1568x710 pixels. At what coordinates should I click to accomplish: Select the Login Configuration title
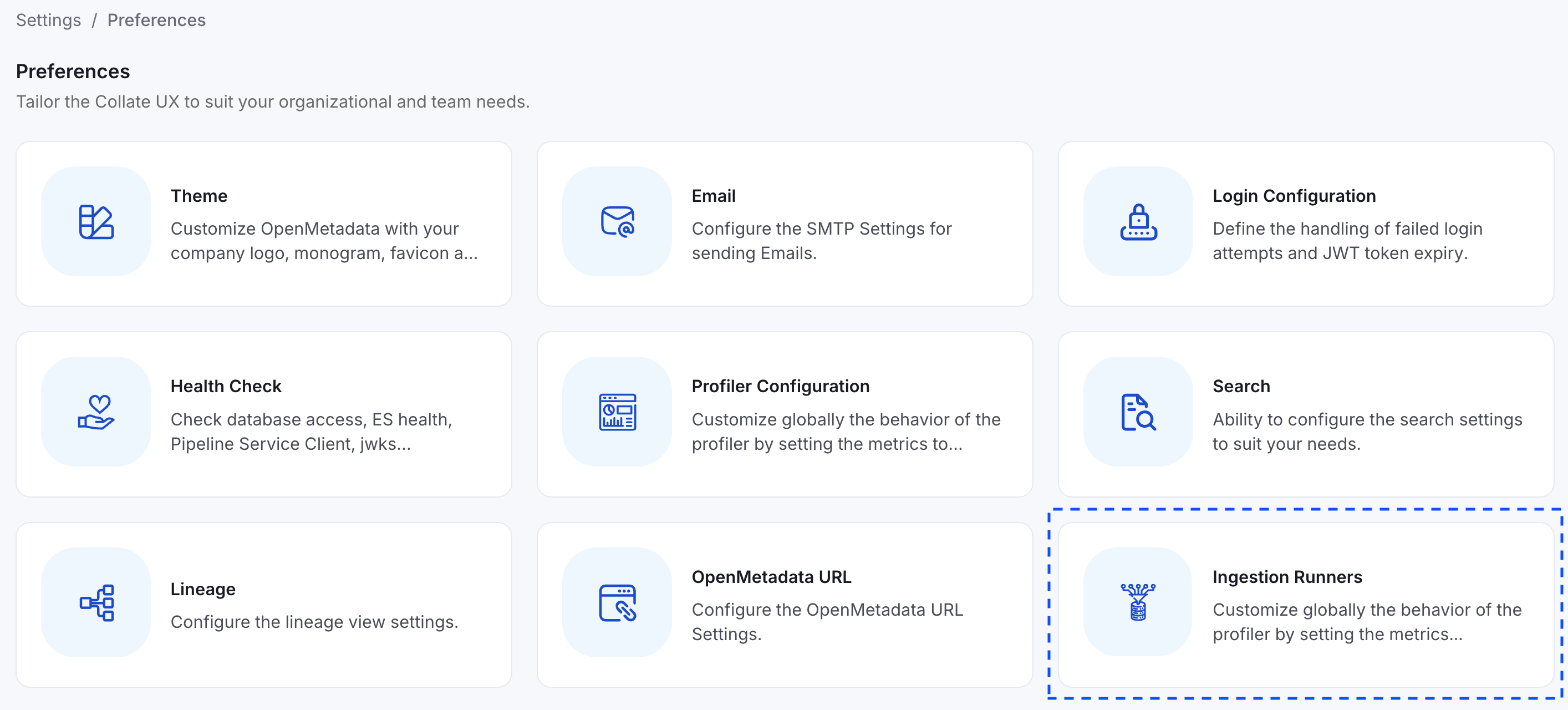pyautogui.click(x=1294, y=196)
